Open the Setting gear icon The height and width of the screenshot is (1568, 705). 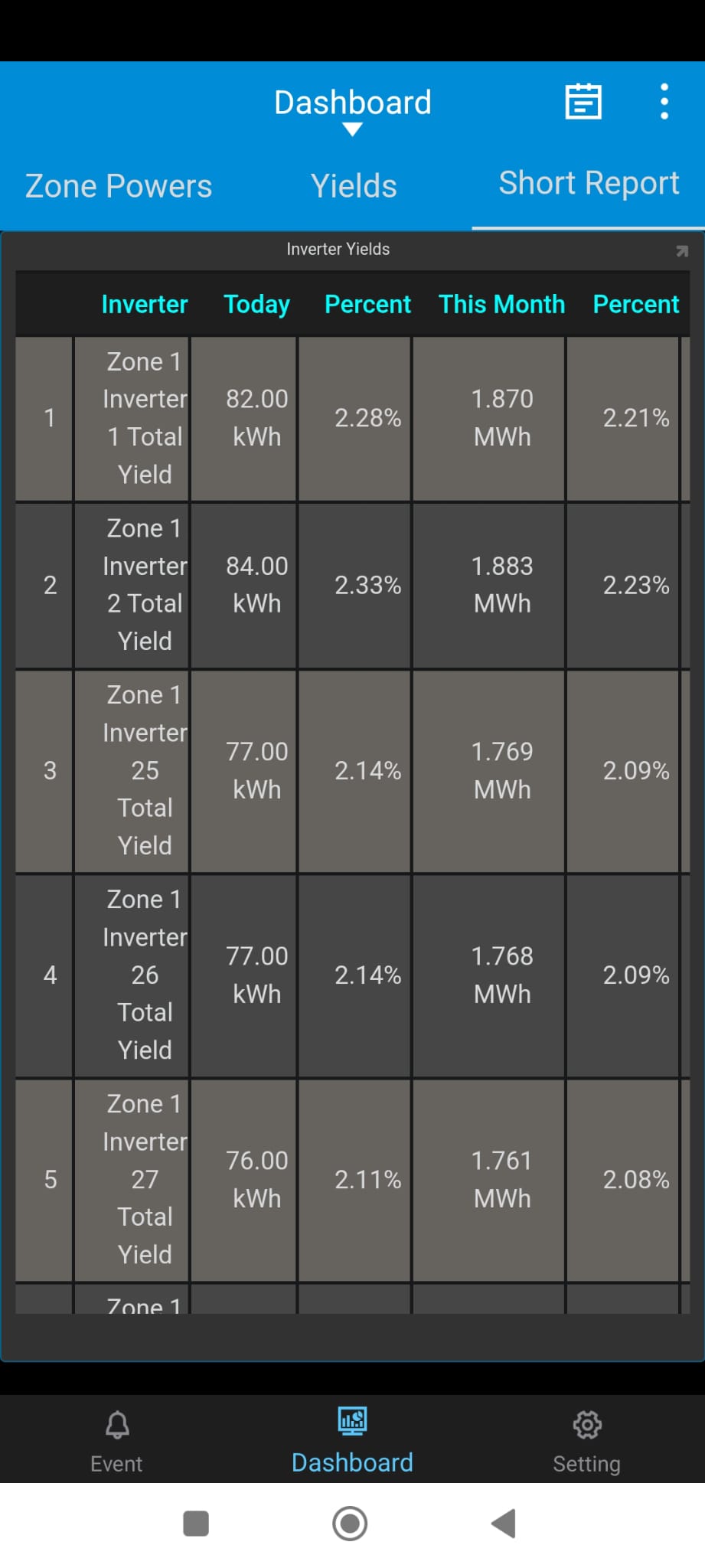click(587, 1425)
